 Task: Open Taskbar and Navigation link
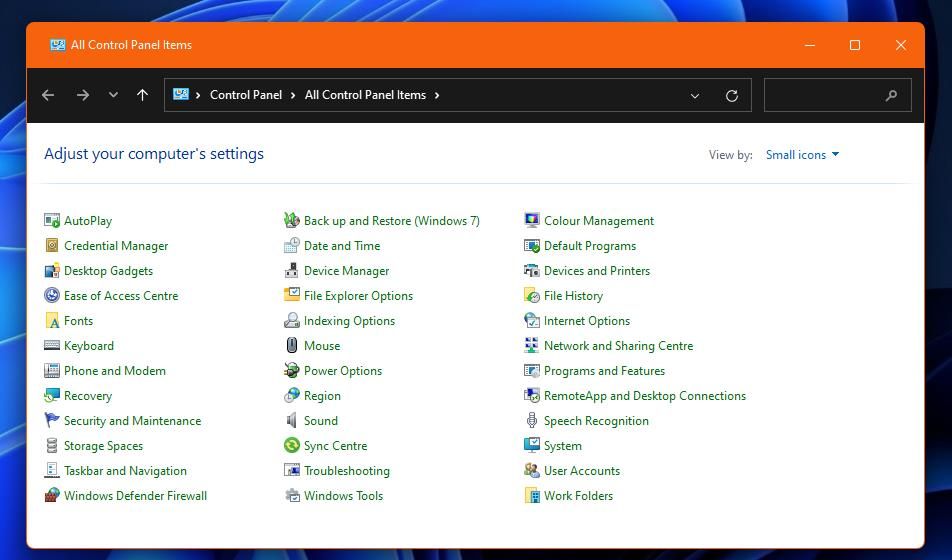tap(126, 471)
